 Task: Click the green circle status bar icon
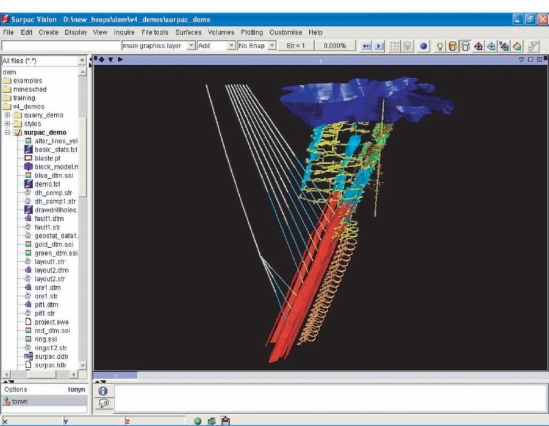coord(197,421)
